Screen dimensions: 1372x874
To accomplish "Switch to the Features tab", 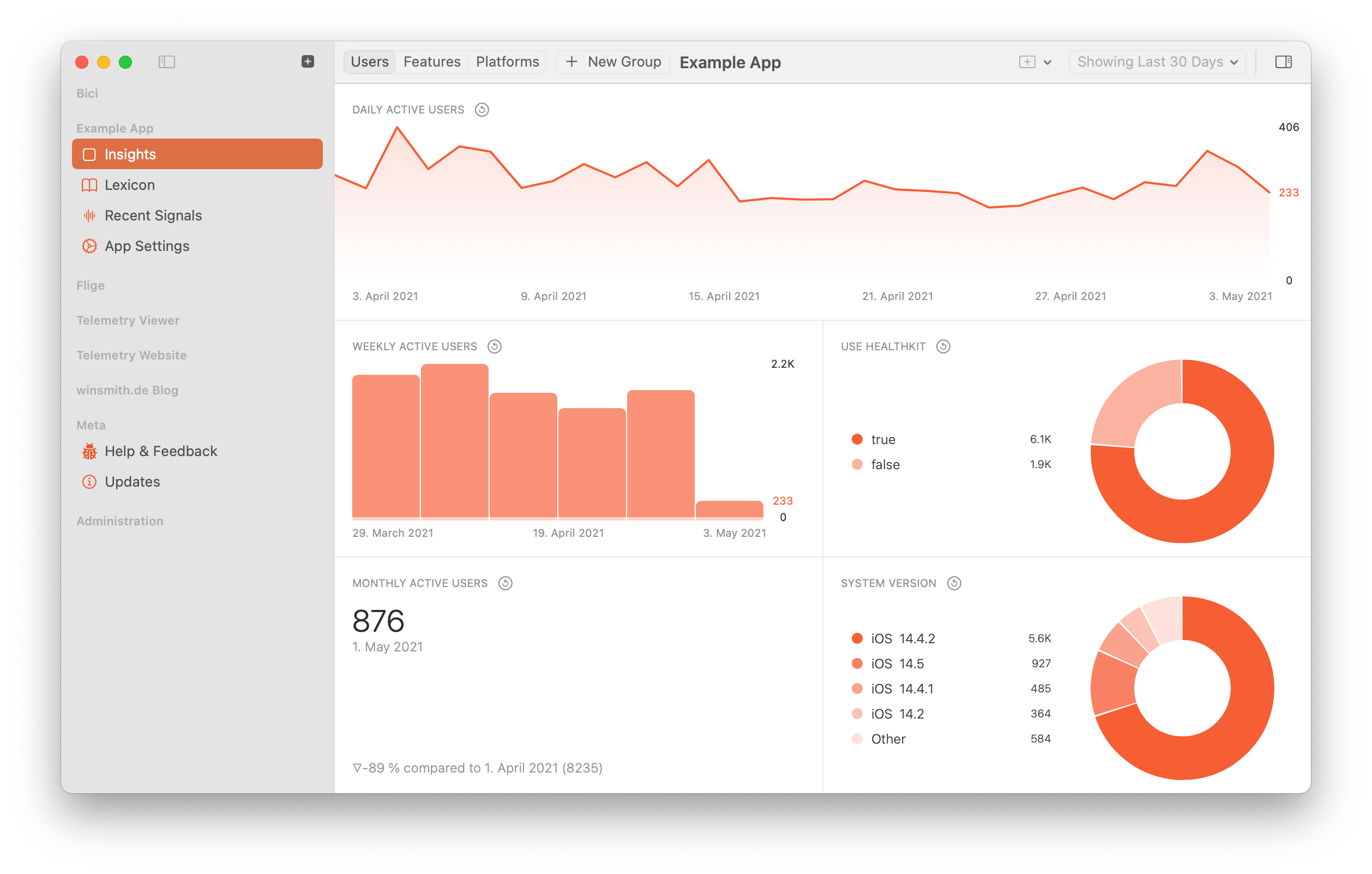I will coord(432,62).
